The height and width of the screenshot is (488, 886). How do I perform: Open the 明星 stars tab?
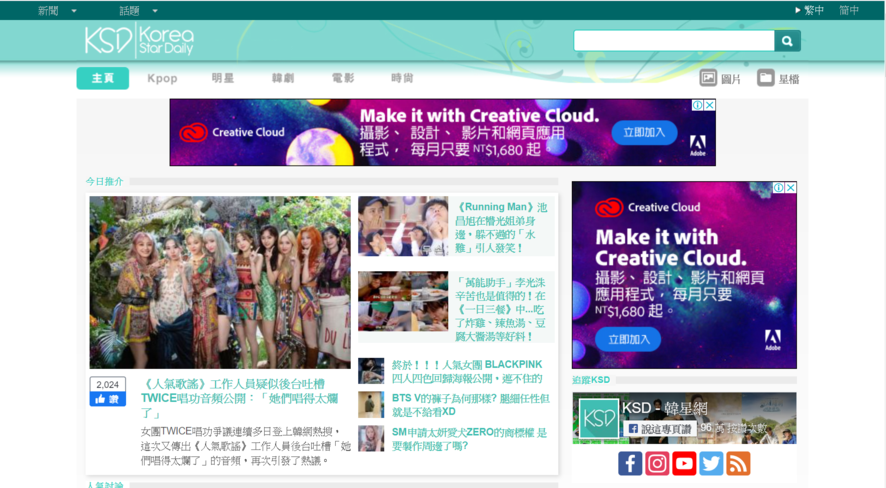coord(223,78)
